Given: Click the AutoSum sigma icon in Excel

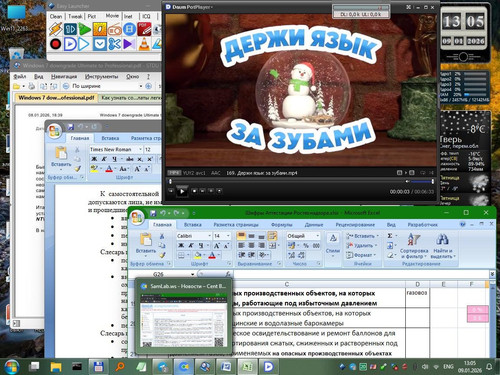Looking at the screenshot, I should [x=390, y=236].
